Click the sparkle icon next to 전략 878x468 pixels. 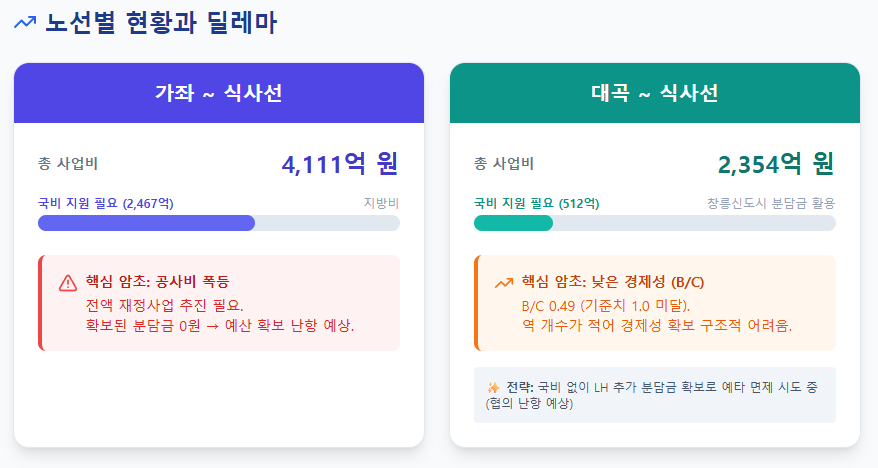tap(493, 387)
